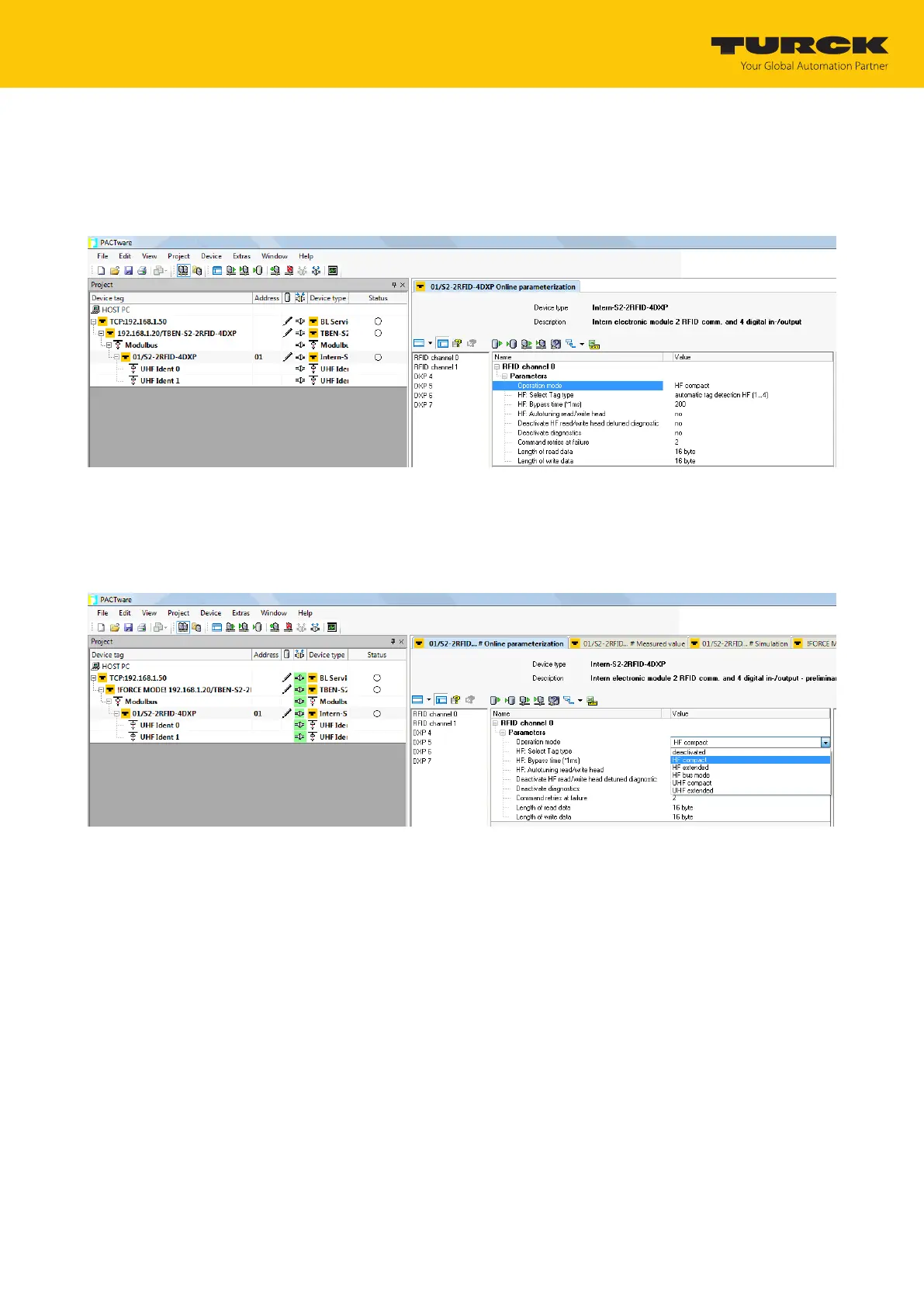Click last toolbar icon in upper PACTware main toolbar
924x1307 pixels.
[333, 271]
